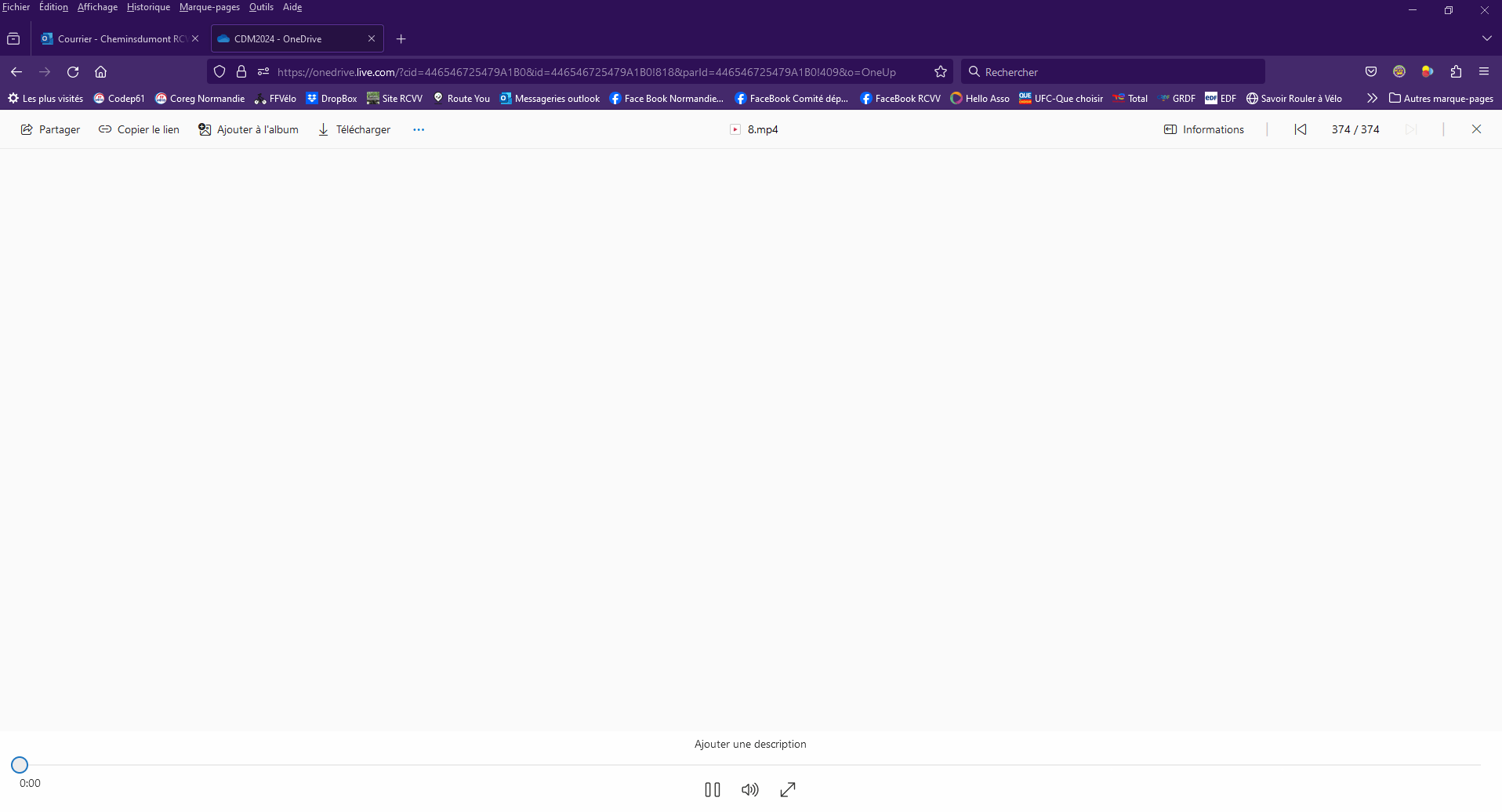
Task: Go to browser home page
Action: [x=100, y=71]
